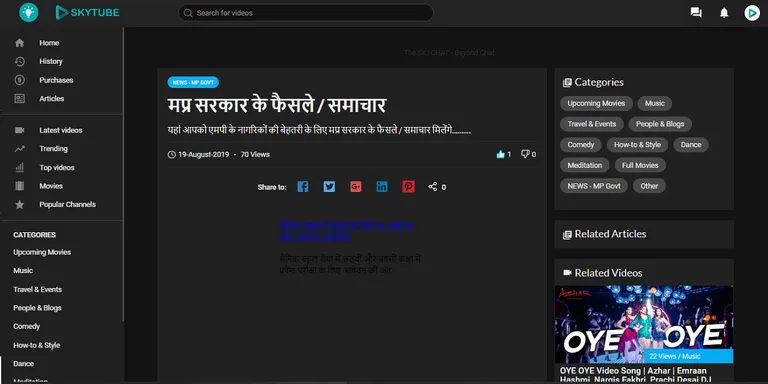
Task: Toggle light mode with the lightbulb icon
Action: (28, 12)
